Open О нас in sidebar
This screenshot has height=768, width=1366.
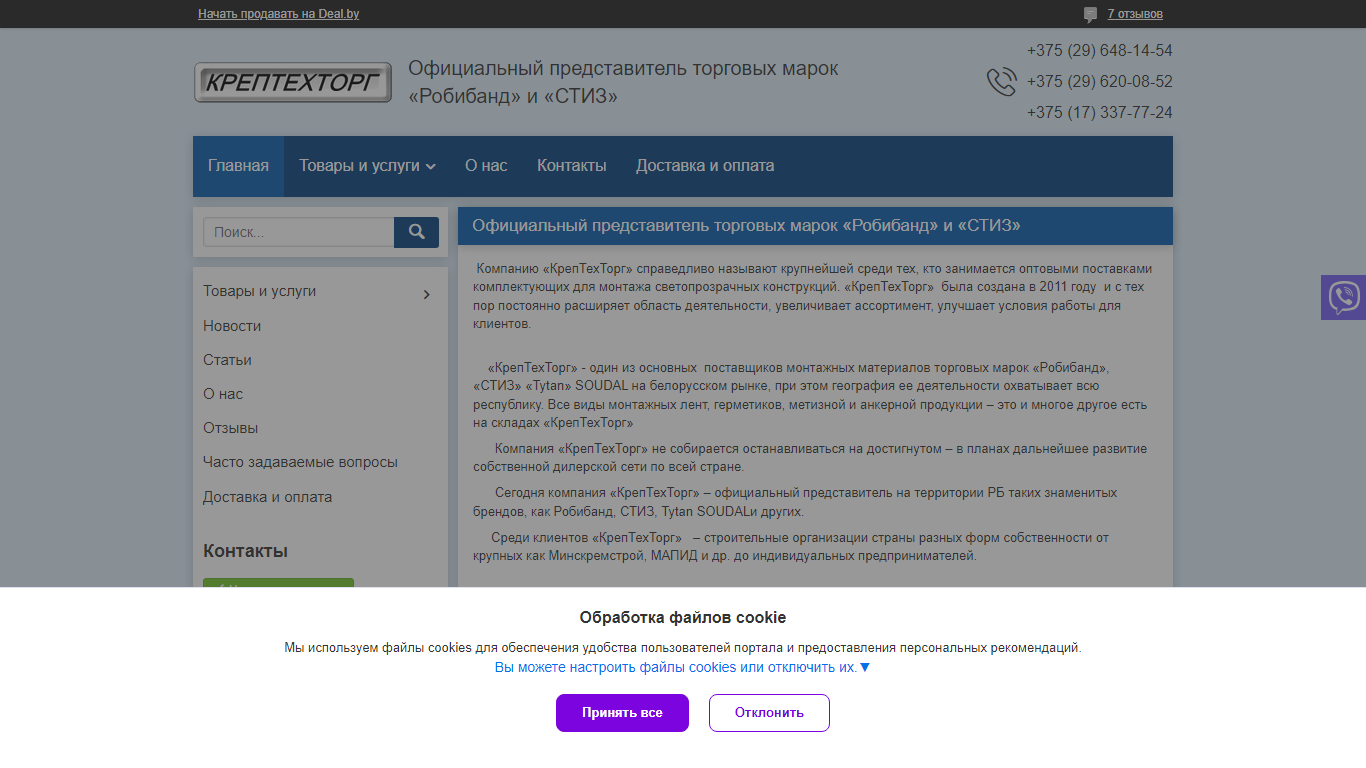pyautogui.click(x=223, y=394)
